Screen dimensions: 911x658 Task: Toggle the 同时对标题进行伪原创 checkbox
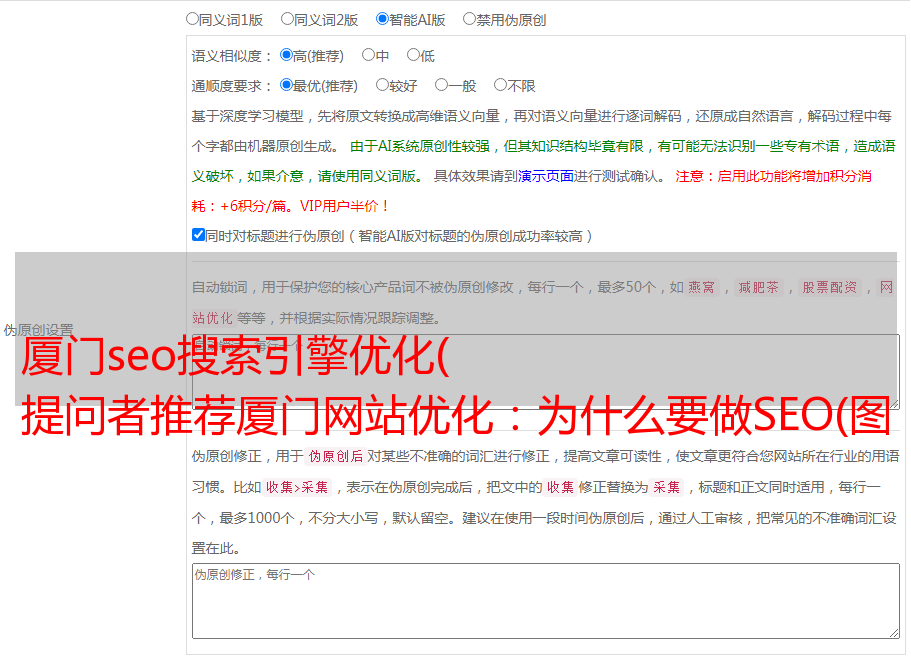click(x=198, y=235)
